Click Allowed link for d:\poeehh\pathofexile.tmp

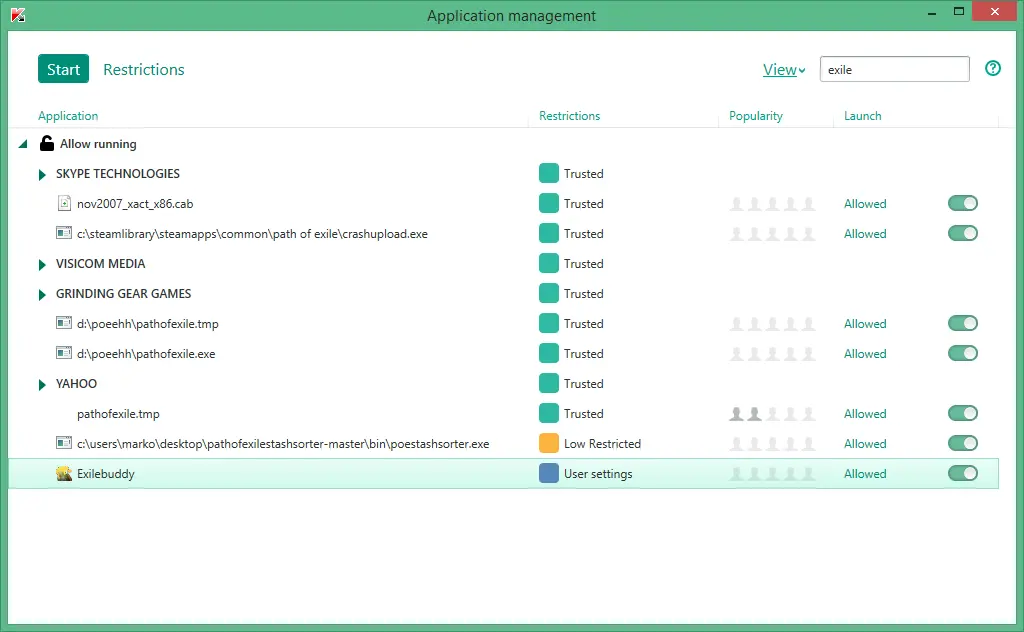click(x=865, y=324)
